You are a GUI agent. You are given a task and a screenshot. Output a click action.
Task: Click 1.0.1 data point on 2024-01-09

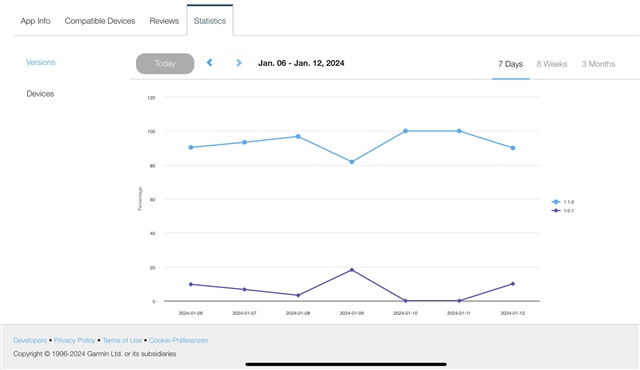tap(352, 270)
